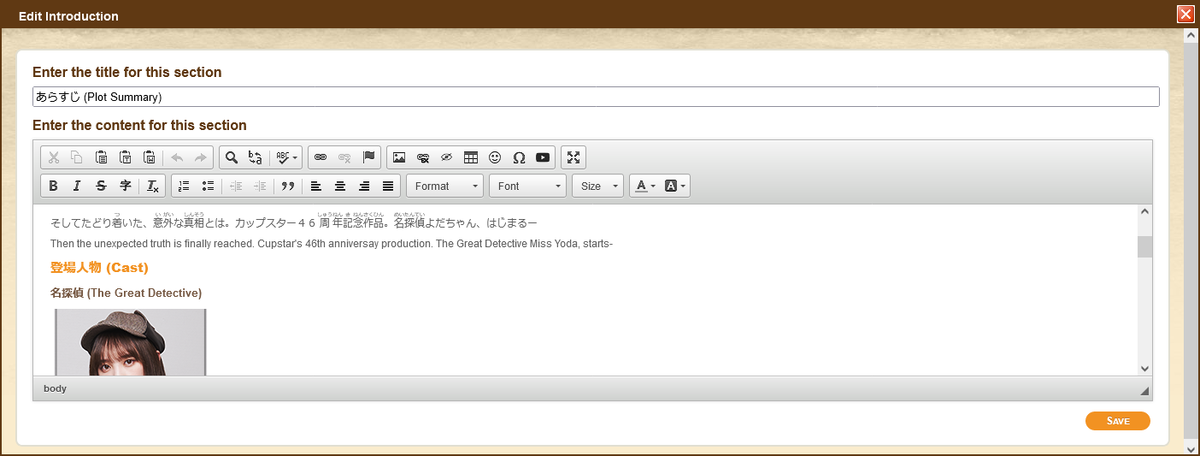Click the section title input field
The height and width of the screenshot is (456, 1200).
595,97
